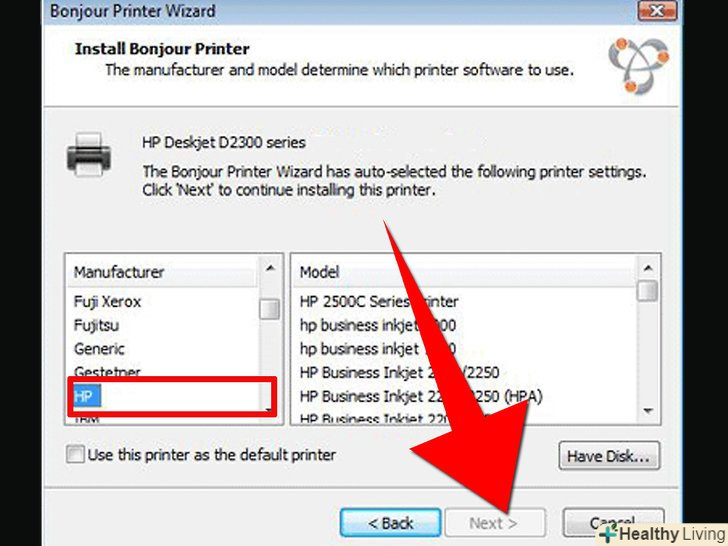Cancel the printer wizard
This screenshot has height=546, width=728.
click(612, 523)
